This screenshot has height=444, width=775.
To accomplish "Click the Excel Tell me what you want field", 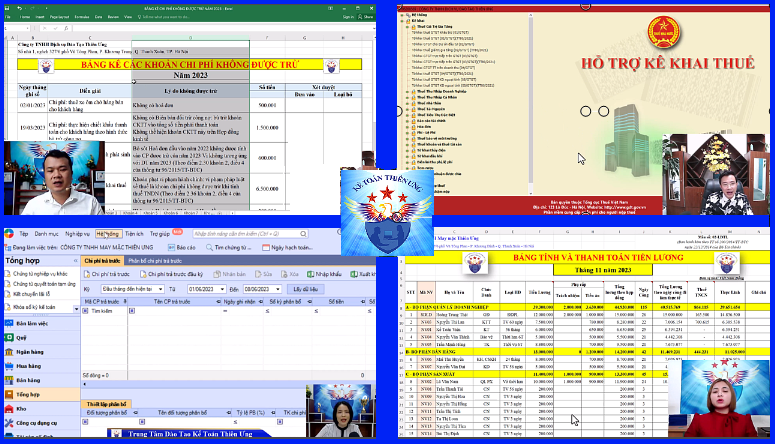I will click(165, 17).
